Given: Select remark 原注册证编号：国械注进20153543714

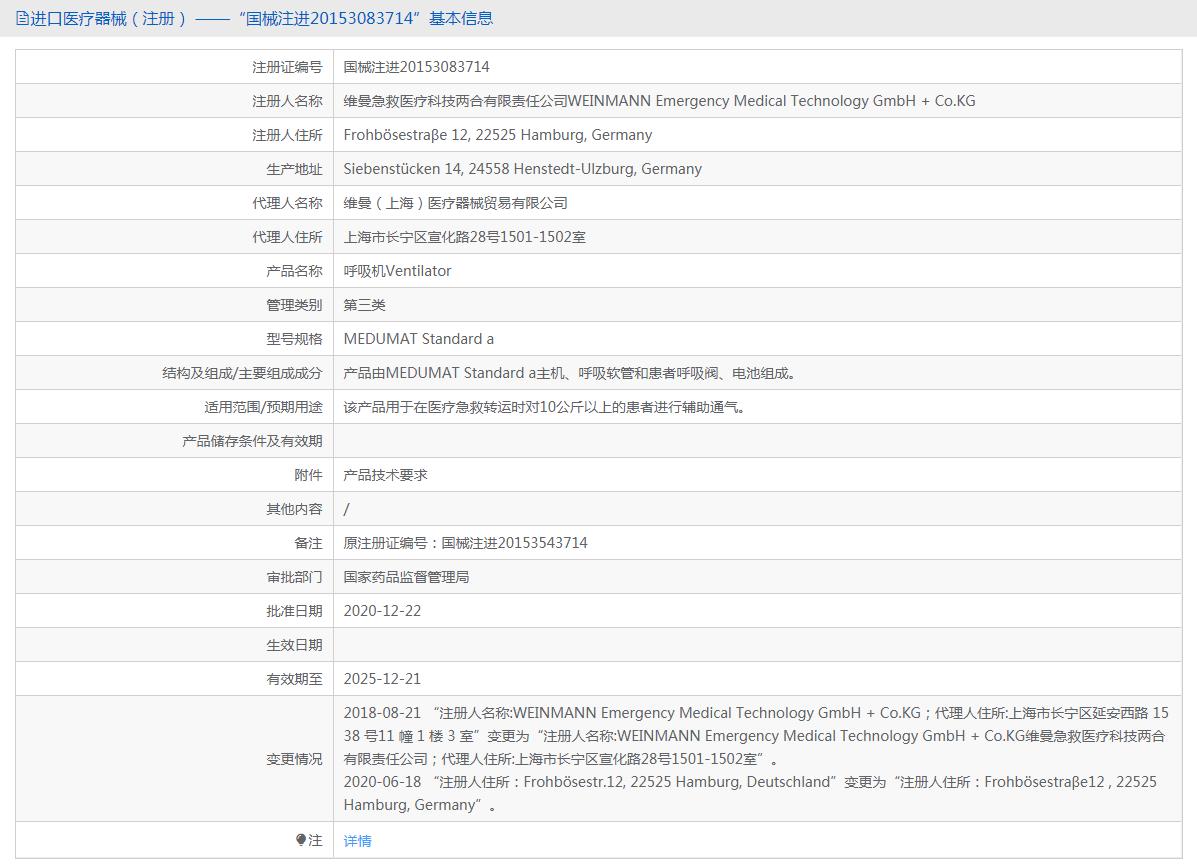Looking at the screenshot, I should tap(466, 543).
